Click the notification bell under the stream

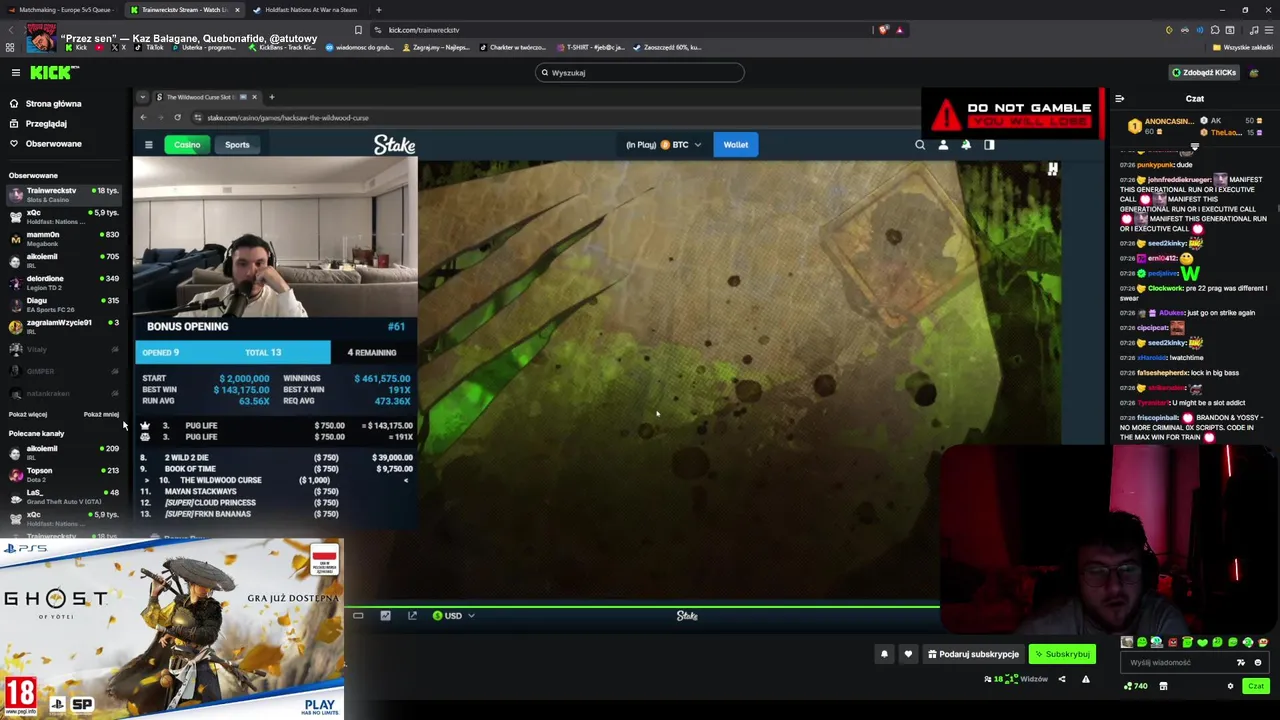point(884,654)
